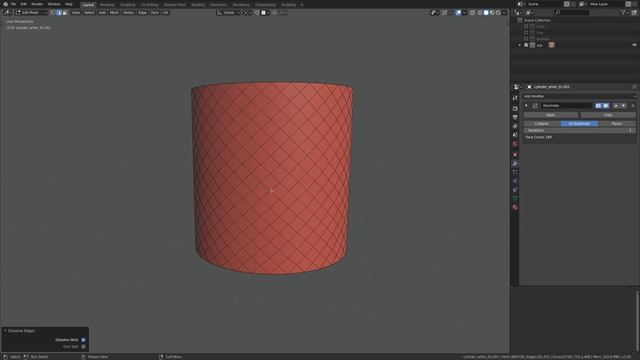Move the Decimate modifier down
The height and width of the screenshot is (360, 640).
[x=623, y=106]
